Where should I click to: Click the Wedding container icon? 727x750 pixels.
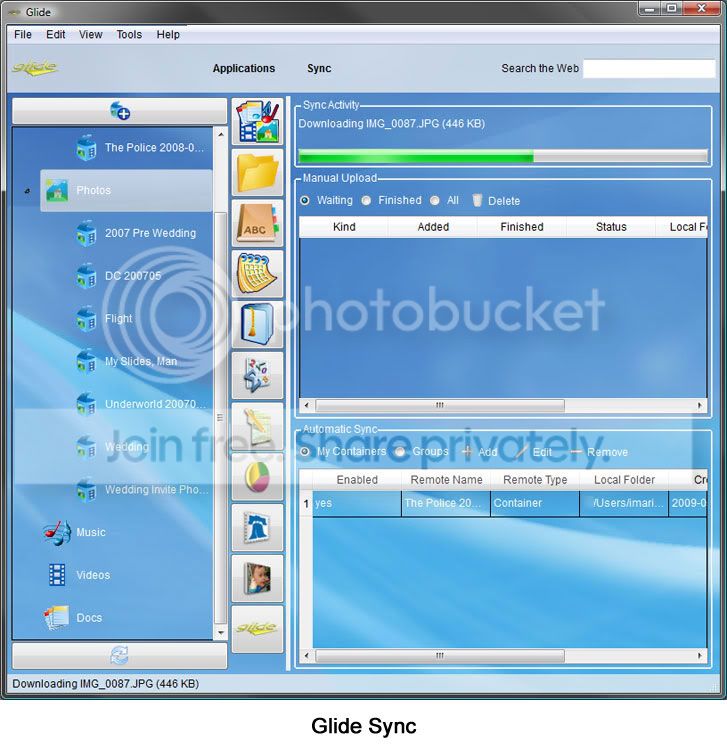(x=86, y=447)
